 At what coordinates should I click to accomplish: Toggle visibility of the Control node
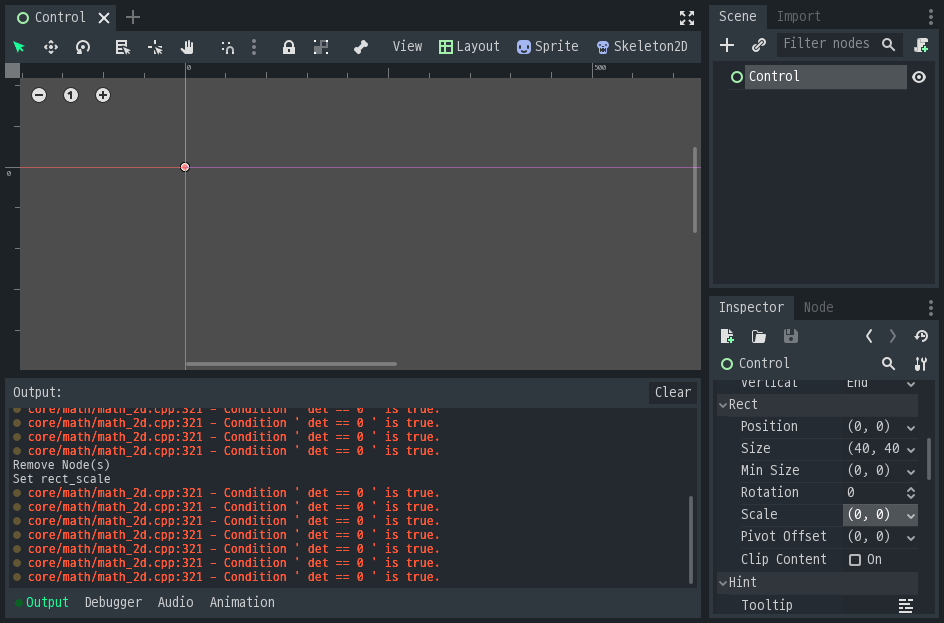coord(918,76)
